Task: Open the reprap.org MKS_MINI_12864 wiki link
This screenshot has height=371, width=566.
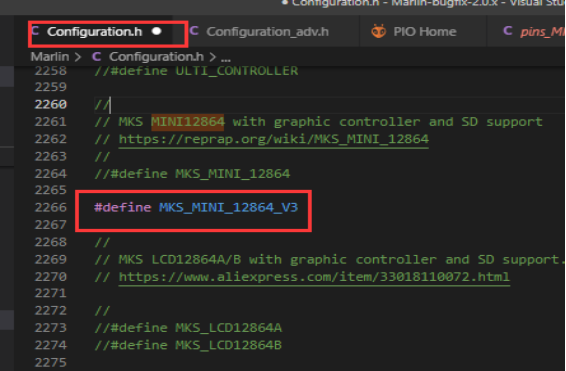Action: 274,139
